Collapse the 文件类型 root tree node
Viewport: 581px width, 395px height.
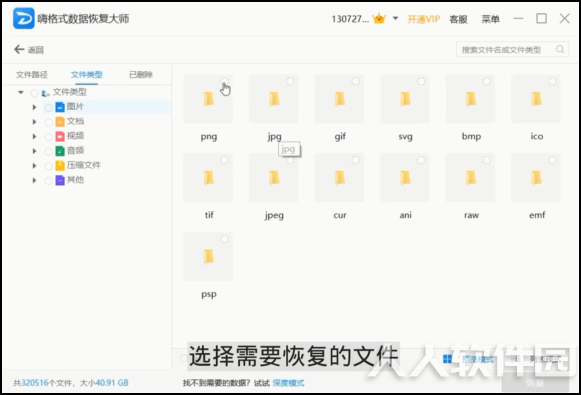coord(21,92)
